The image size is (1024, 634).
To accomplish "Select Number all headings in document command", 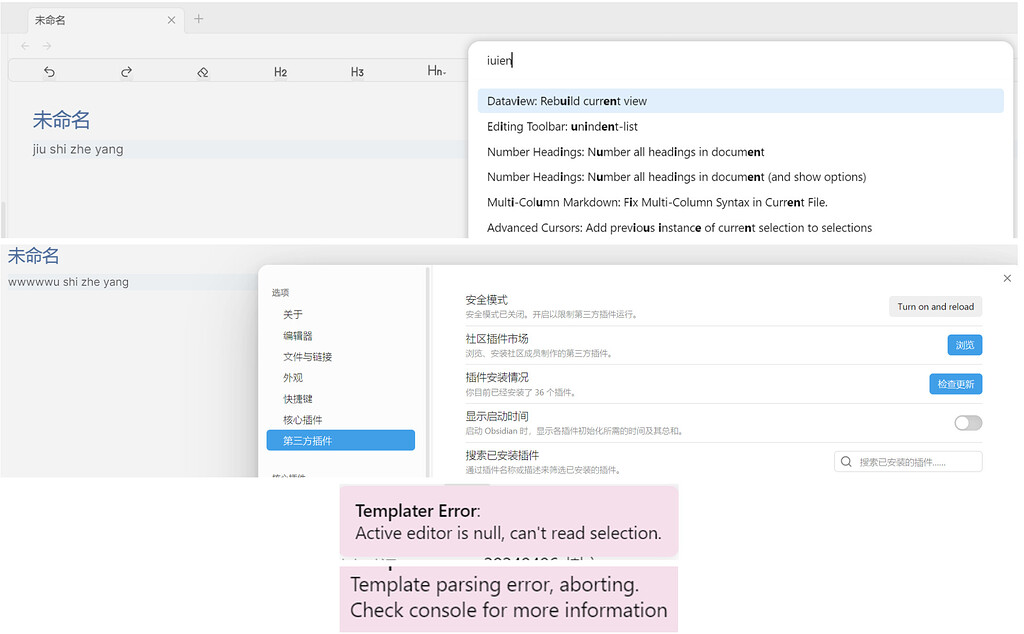I will (x=741, y=152).
